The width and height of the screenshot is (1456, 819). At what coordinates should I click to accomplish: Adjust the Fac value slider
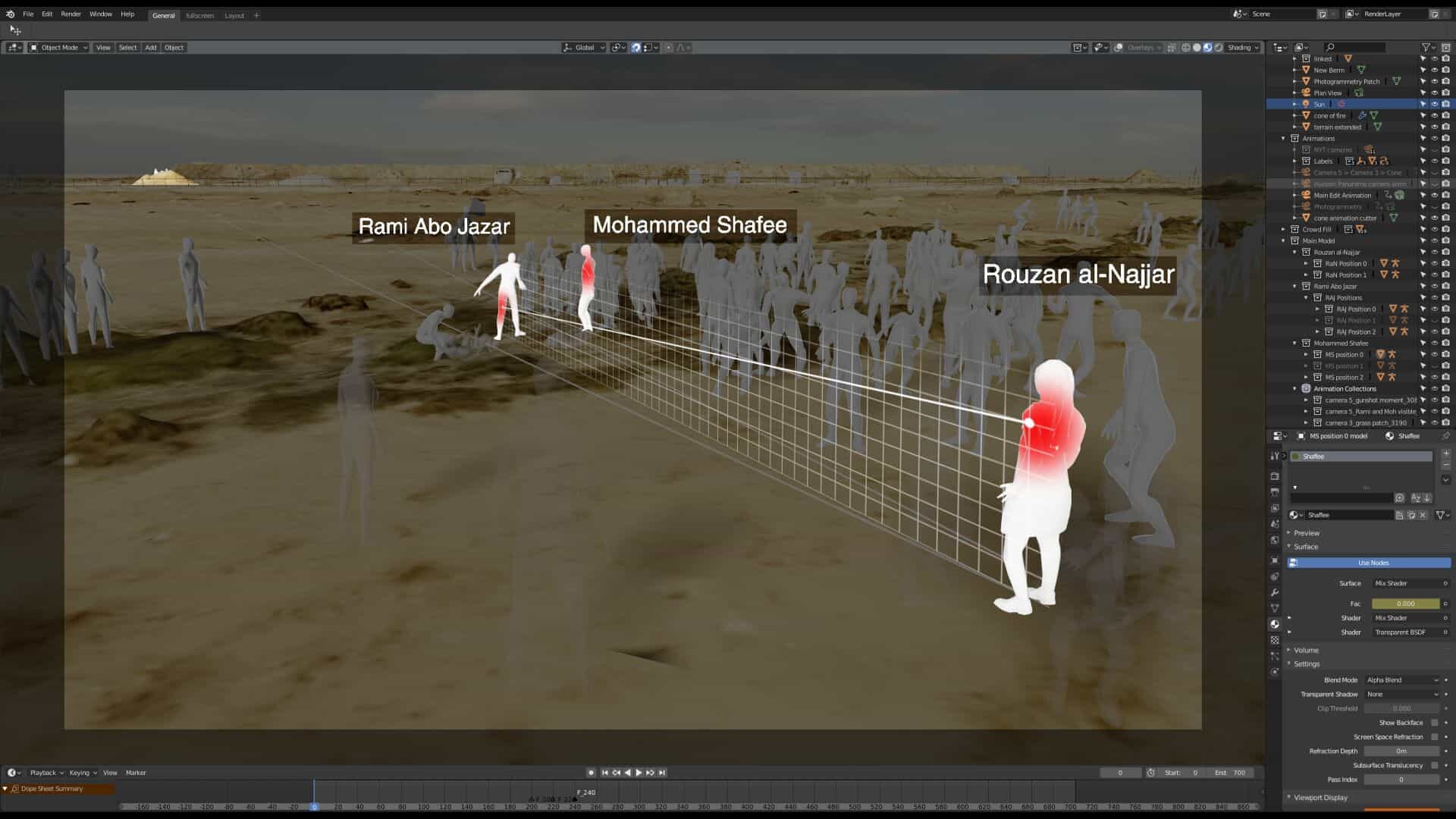[1405, 604]
